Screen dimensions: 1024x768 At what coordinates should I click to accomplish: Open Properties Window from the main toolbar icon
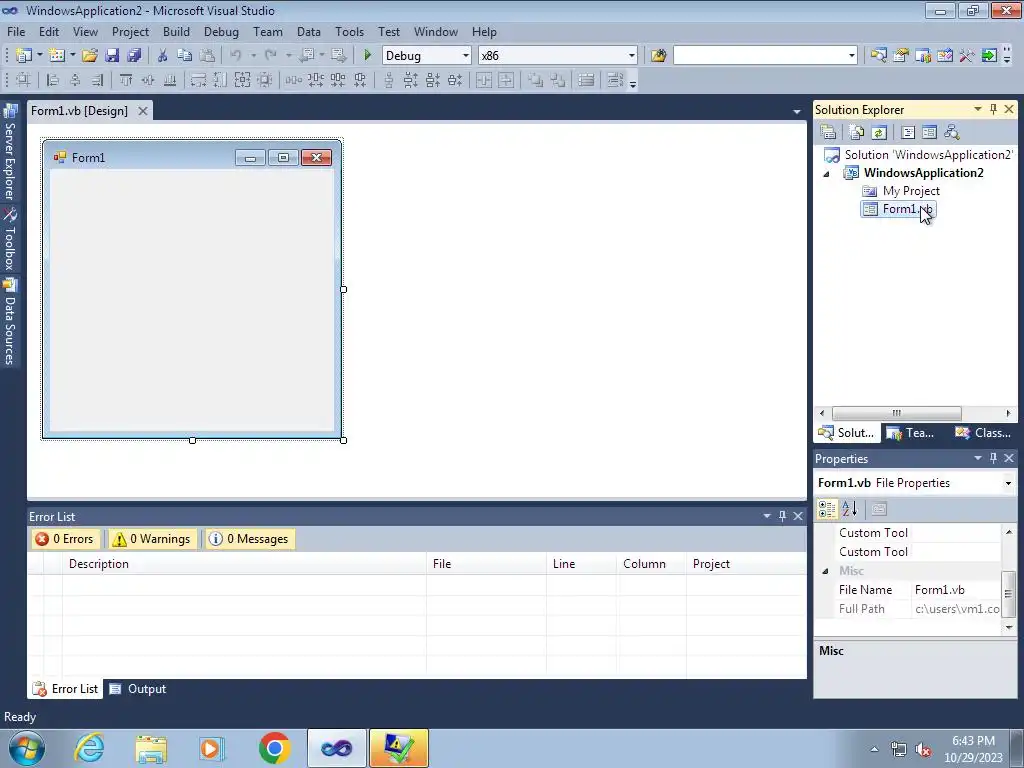[901, 56]
